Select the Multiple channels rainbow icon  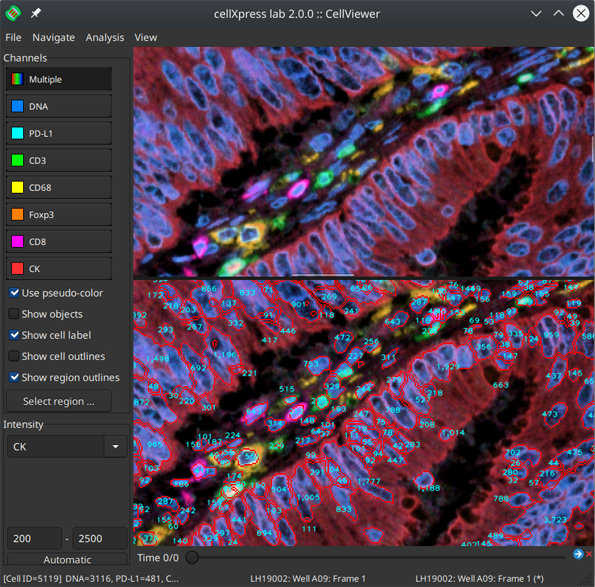[17, 79]
